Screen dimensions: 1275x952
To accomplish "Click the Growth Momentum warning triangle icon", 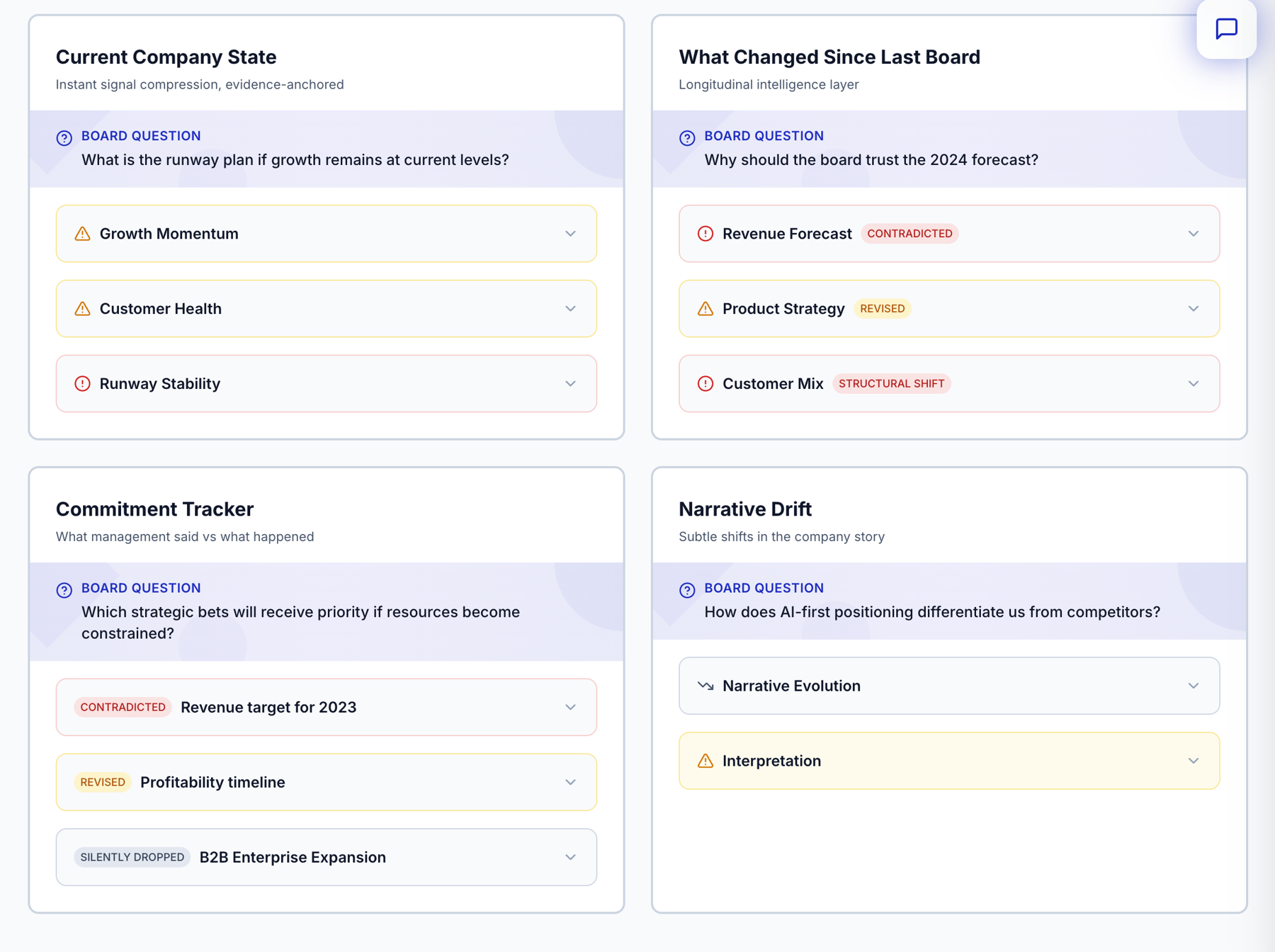I will click(82, 234).
